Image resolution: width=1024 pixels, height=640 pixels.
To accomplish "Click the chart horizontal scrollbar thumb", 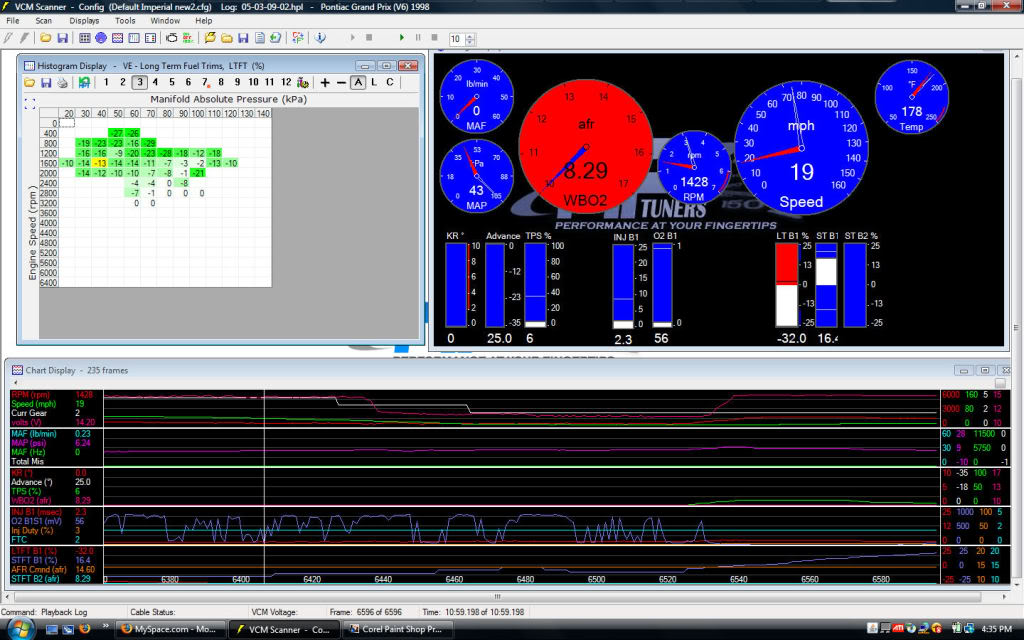I will [498, 596].
